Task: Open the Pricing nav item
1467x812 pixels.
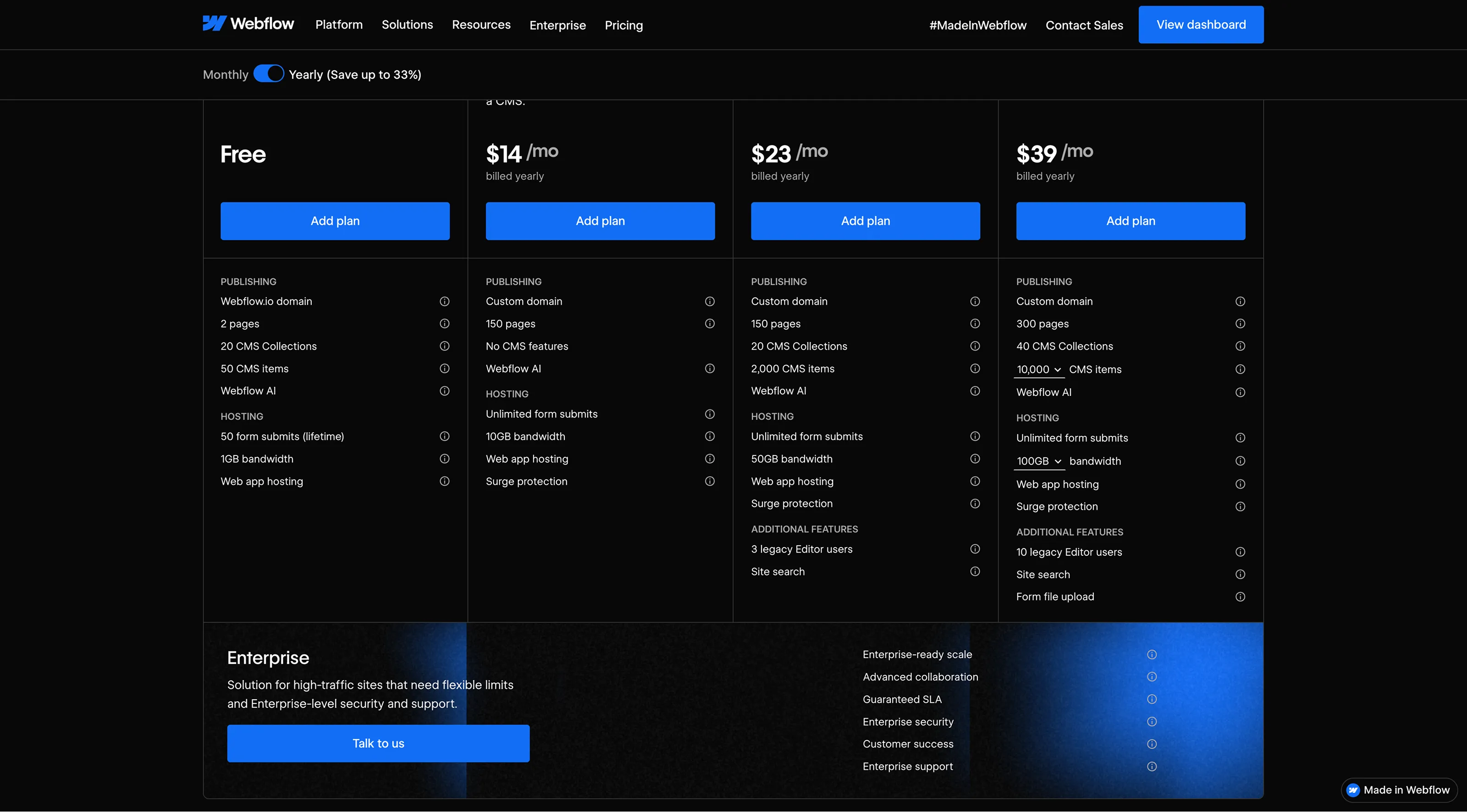Action: point(623,25)
